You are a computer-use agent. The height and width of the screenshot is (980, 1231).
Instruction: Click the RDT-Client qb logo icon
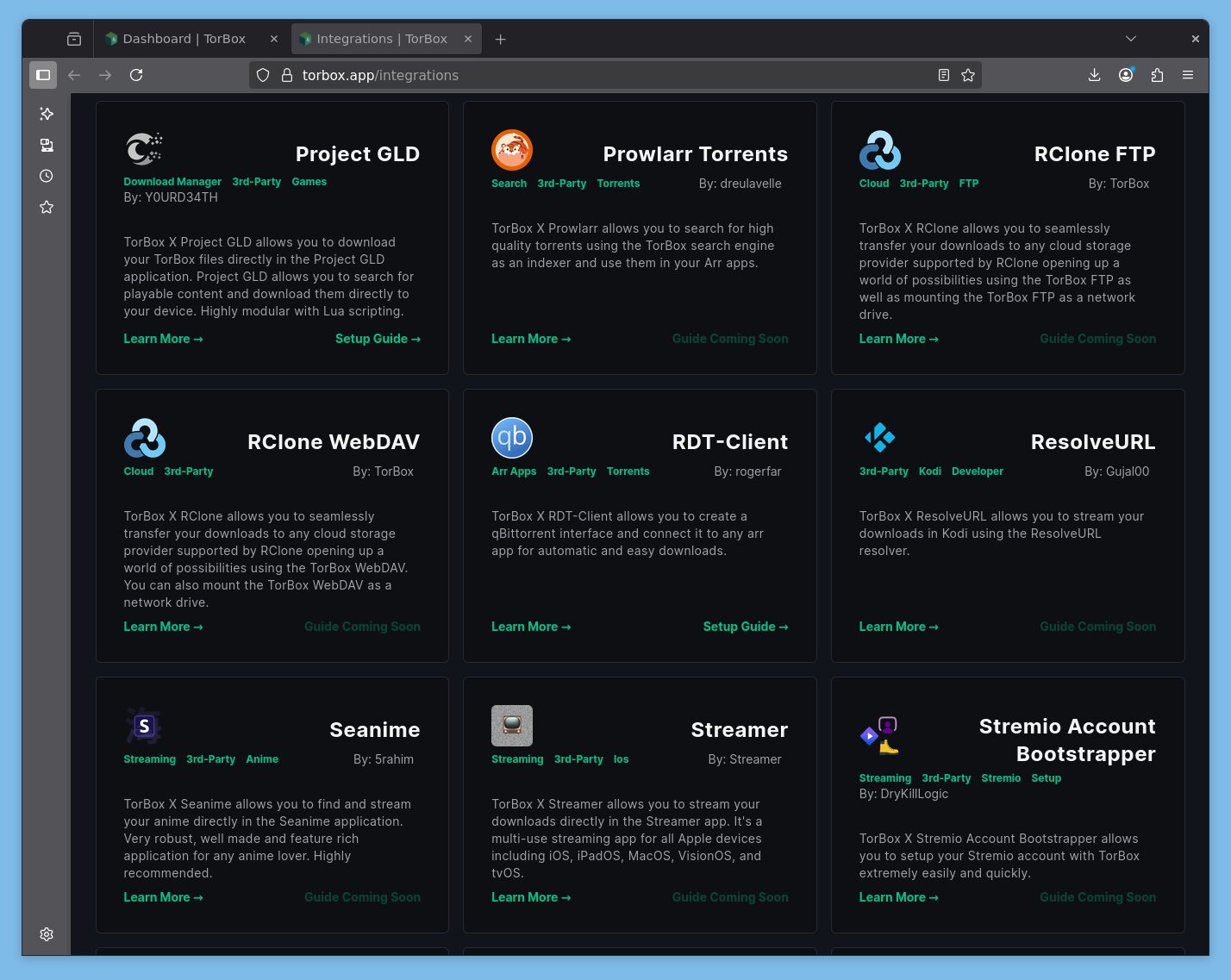coord(512,438)
